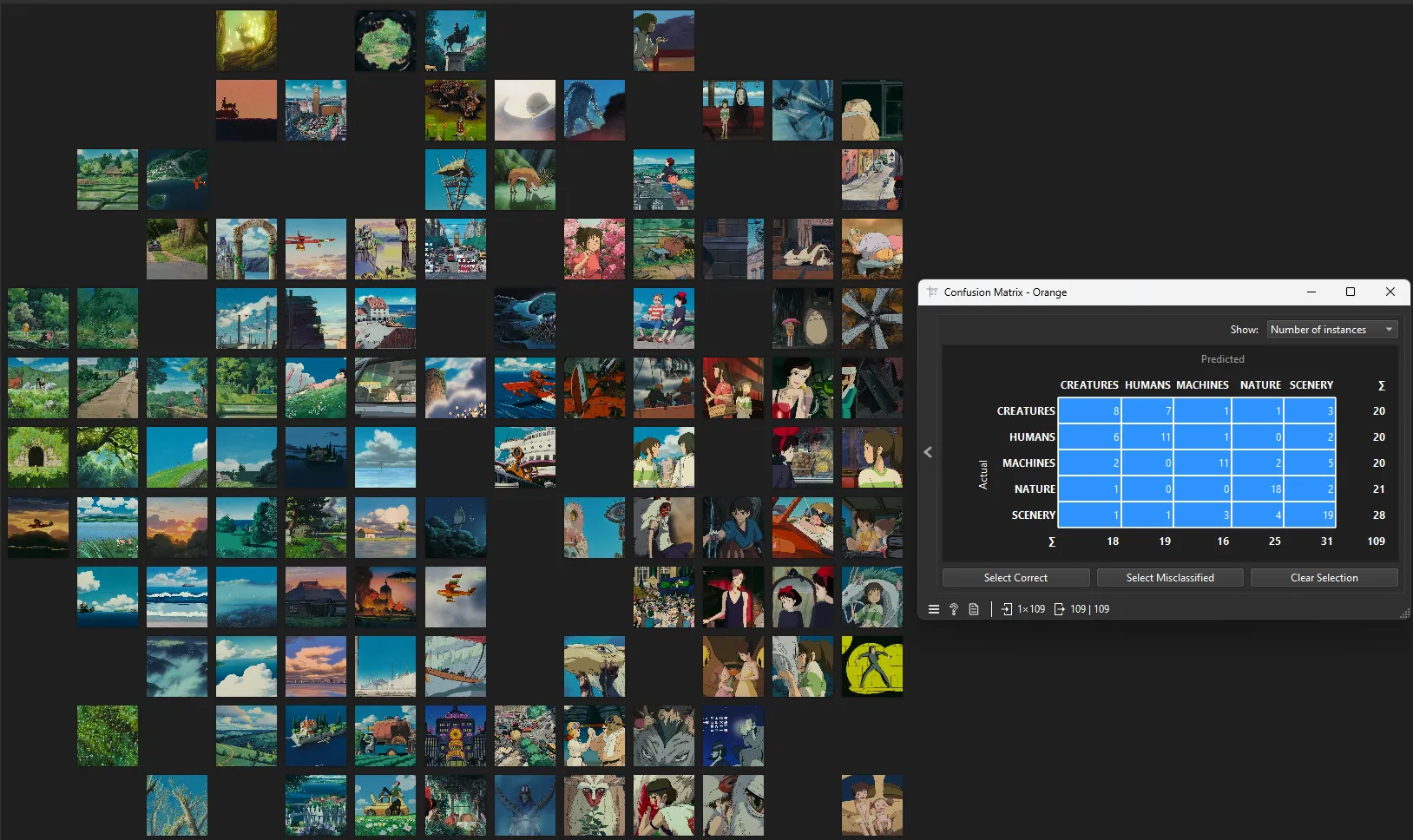The image size is (1413, 840).
Task: Open the report document icon
Action: coord(974,609)
